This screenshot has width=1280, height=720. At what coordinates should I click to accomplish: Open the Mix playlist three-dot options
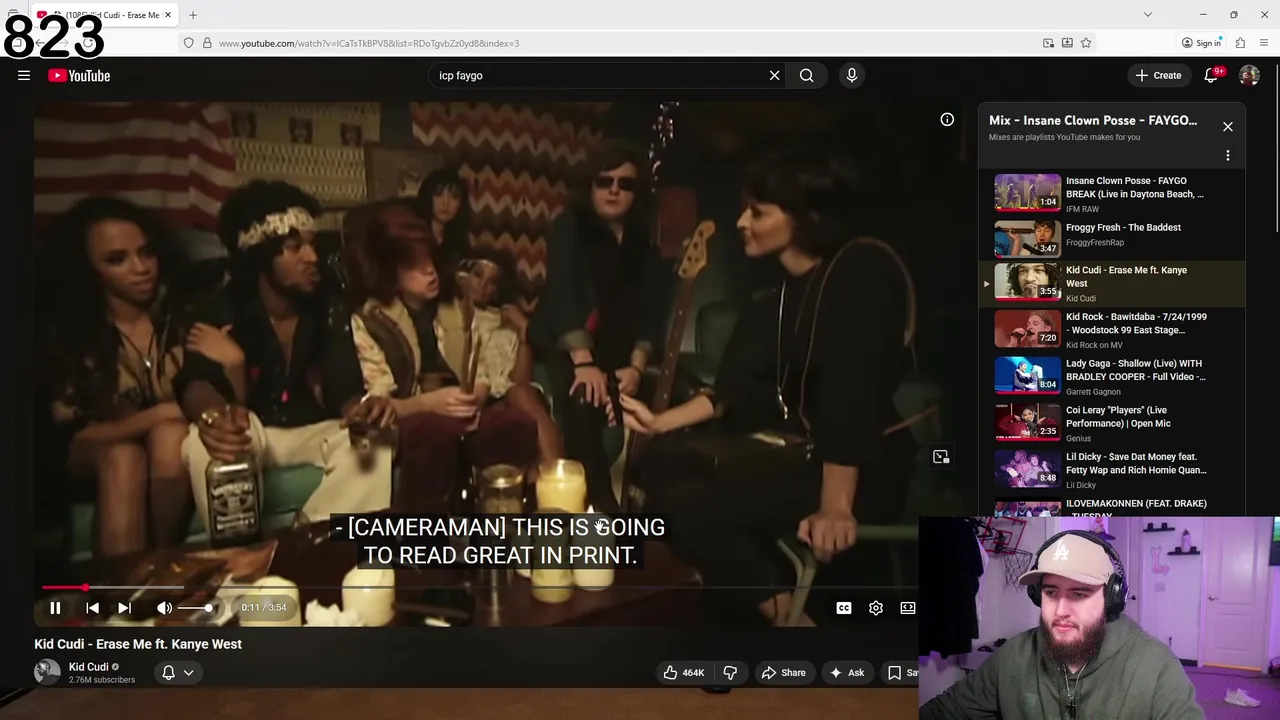click(1228, 155)
